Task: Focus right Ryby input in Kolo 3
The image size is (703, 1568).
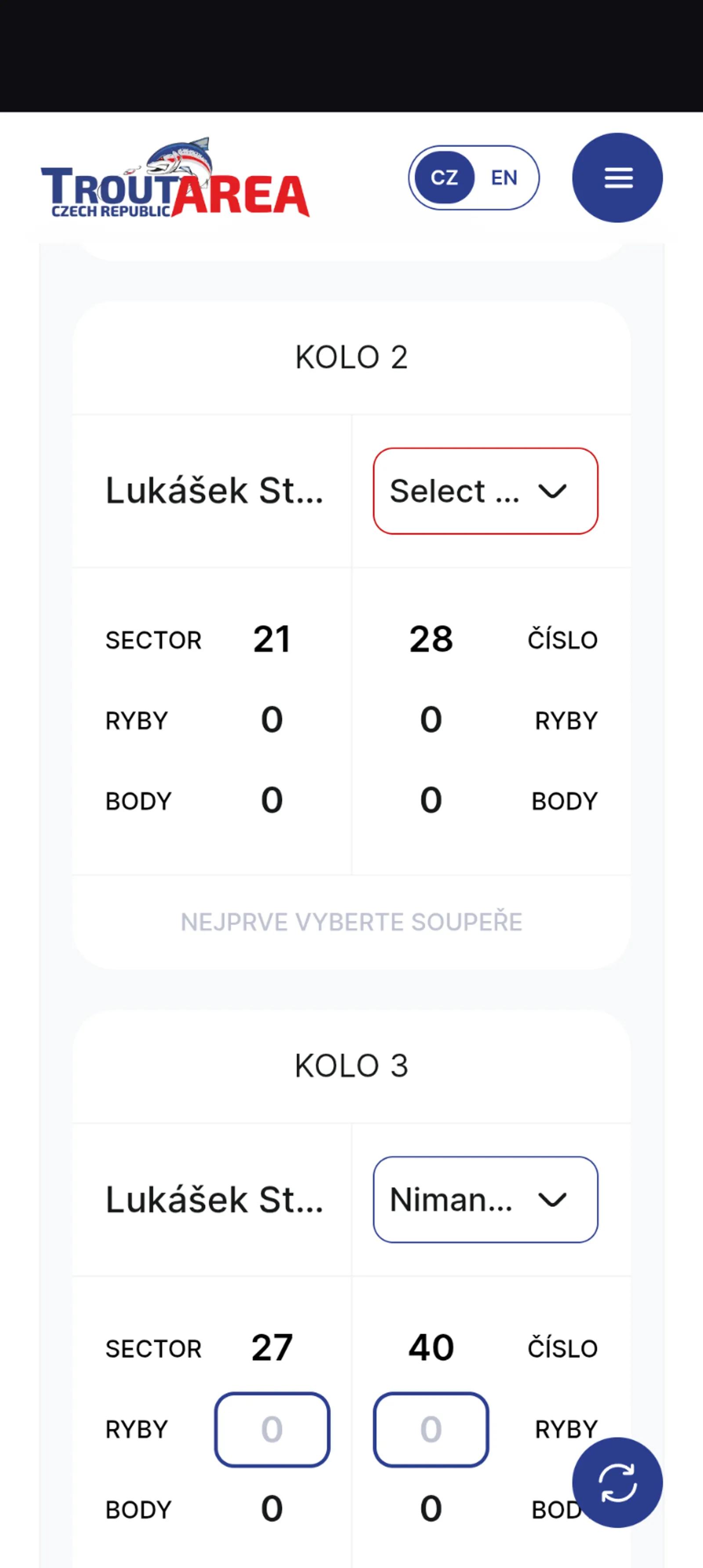Action: 431,1429
